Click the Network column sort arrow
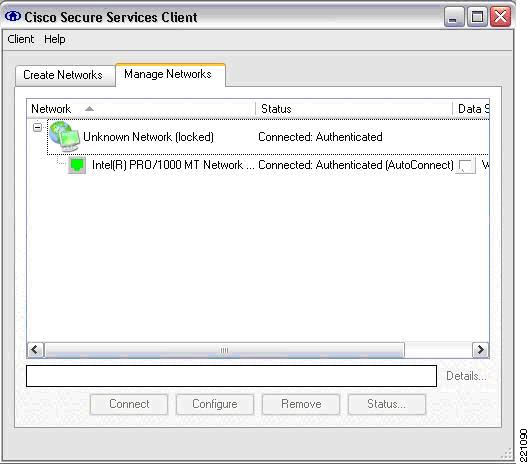The image size is (528, 464). pyautogui.click(x=89, y=109)
